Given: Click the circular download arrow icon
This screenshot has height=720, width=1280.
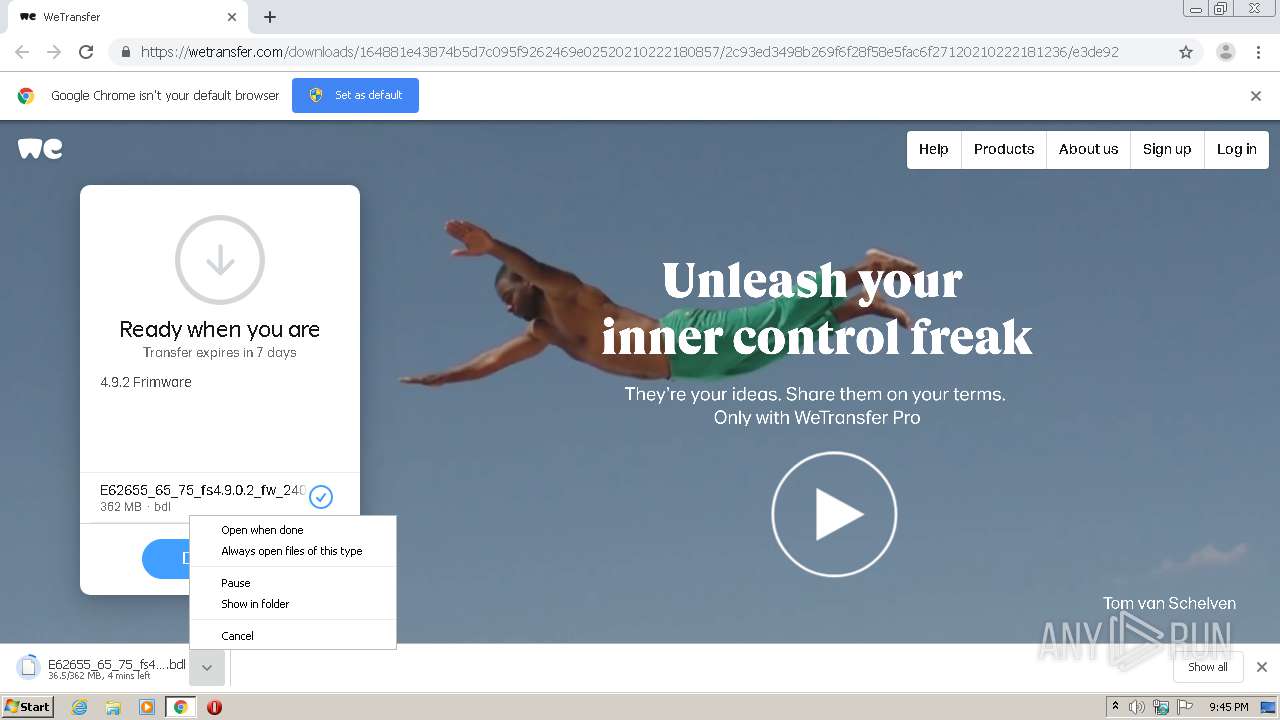Looking at the screenshot, I should coord(220,260).
